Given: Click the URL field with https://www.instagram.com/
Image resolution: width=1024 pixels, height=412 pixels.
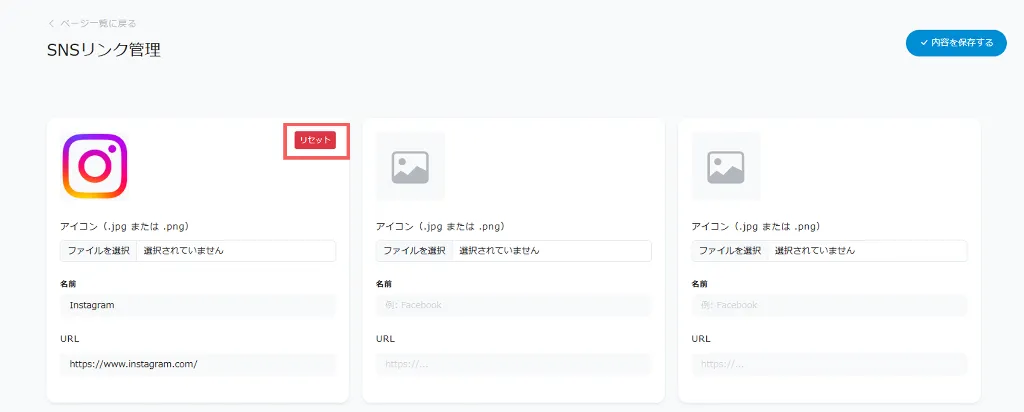Looking at the screenshot, I should 198,364.
